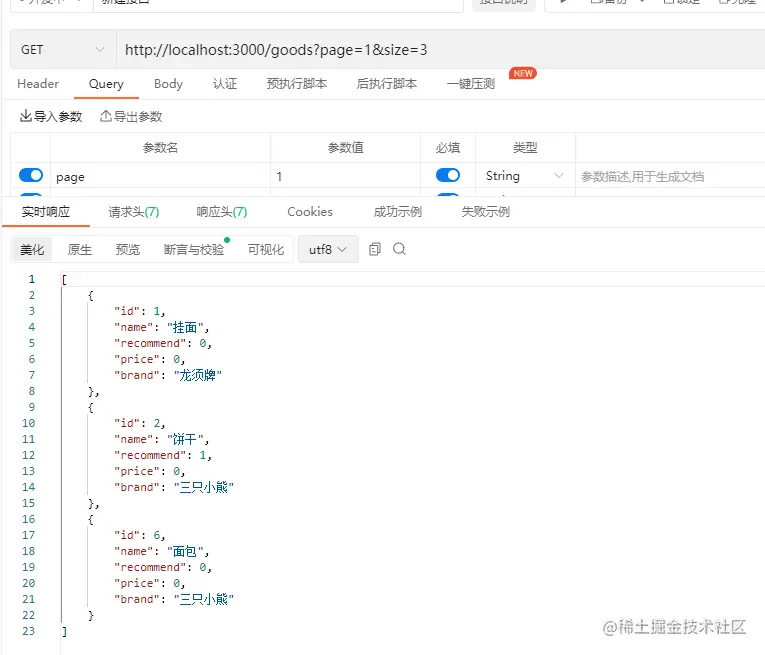765x655 pixels.
Task: Open the String type dropdown for page
Action: coord(525,176)
